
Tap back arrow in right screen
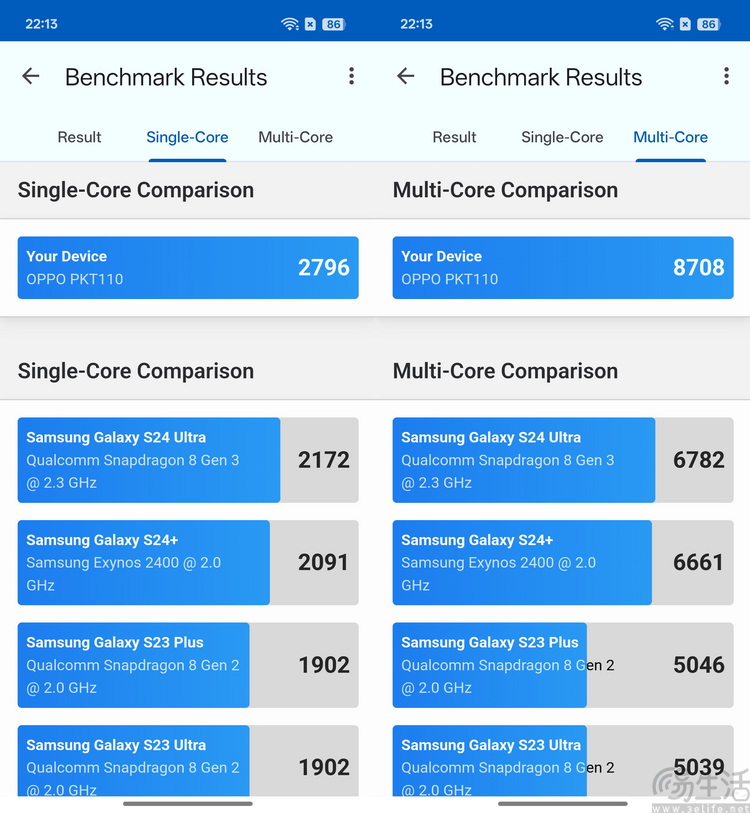point(406,77)
